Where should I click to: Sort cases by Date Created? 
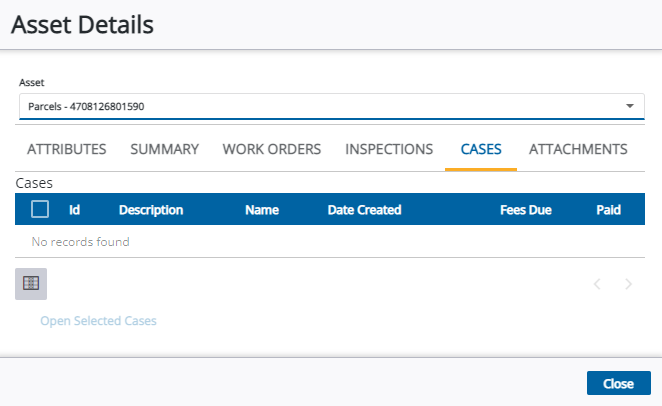(x=364, y=210)
